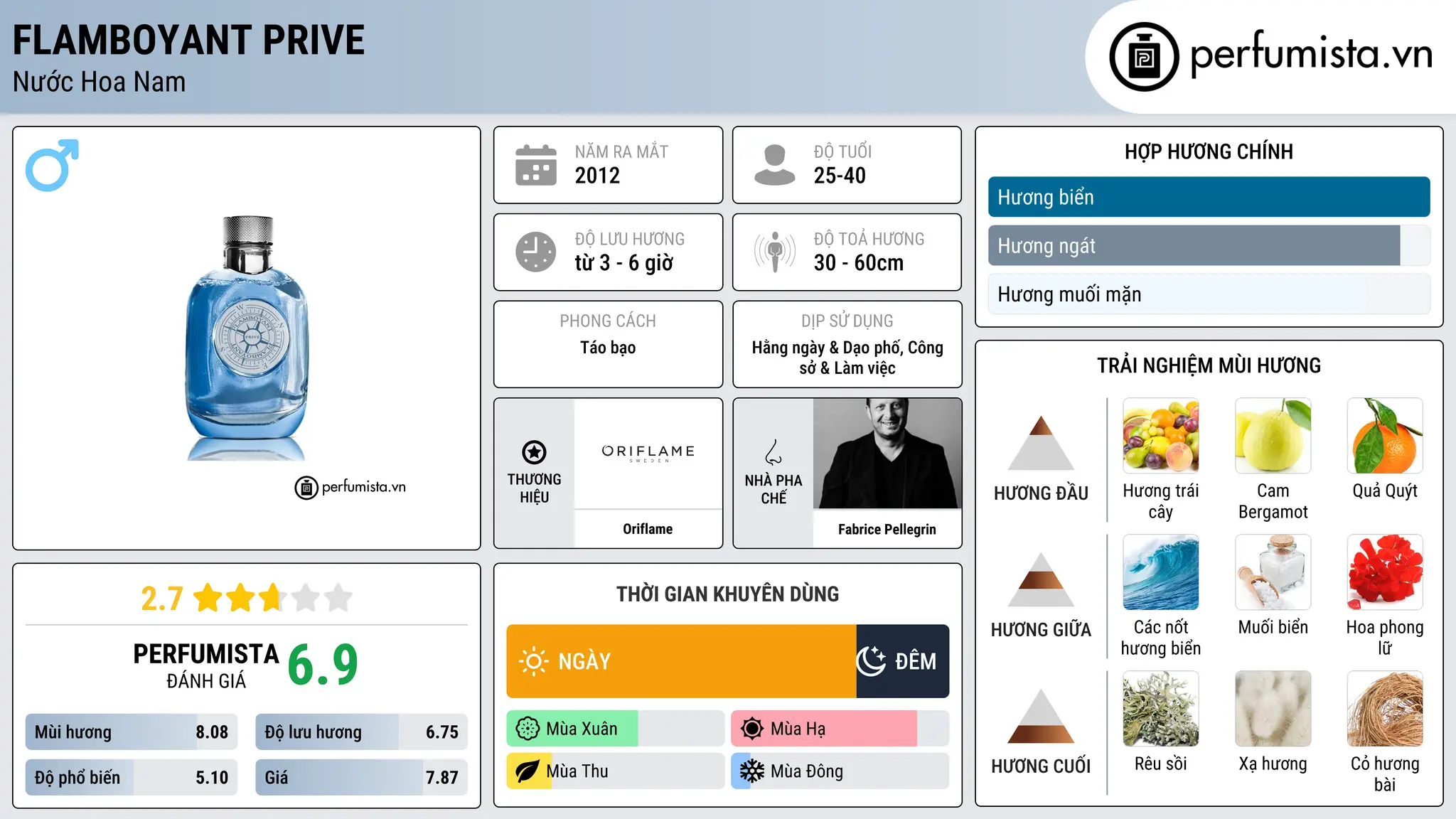1456x819 pixels.
Task: Click the Mùa Xuân season bar
Action: pyautogui.click(x=616, y=729)
